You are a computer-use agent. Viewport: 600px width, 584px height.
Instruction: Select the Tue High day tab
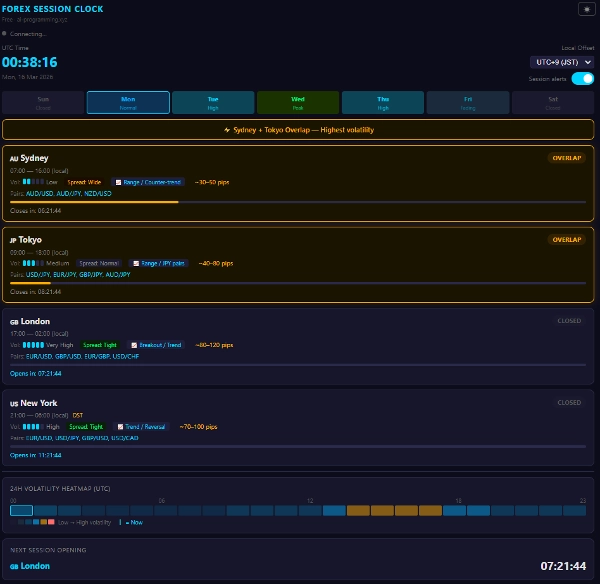coord(213,103)
